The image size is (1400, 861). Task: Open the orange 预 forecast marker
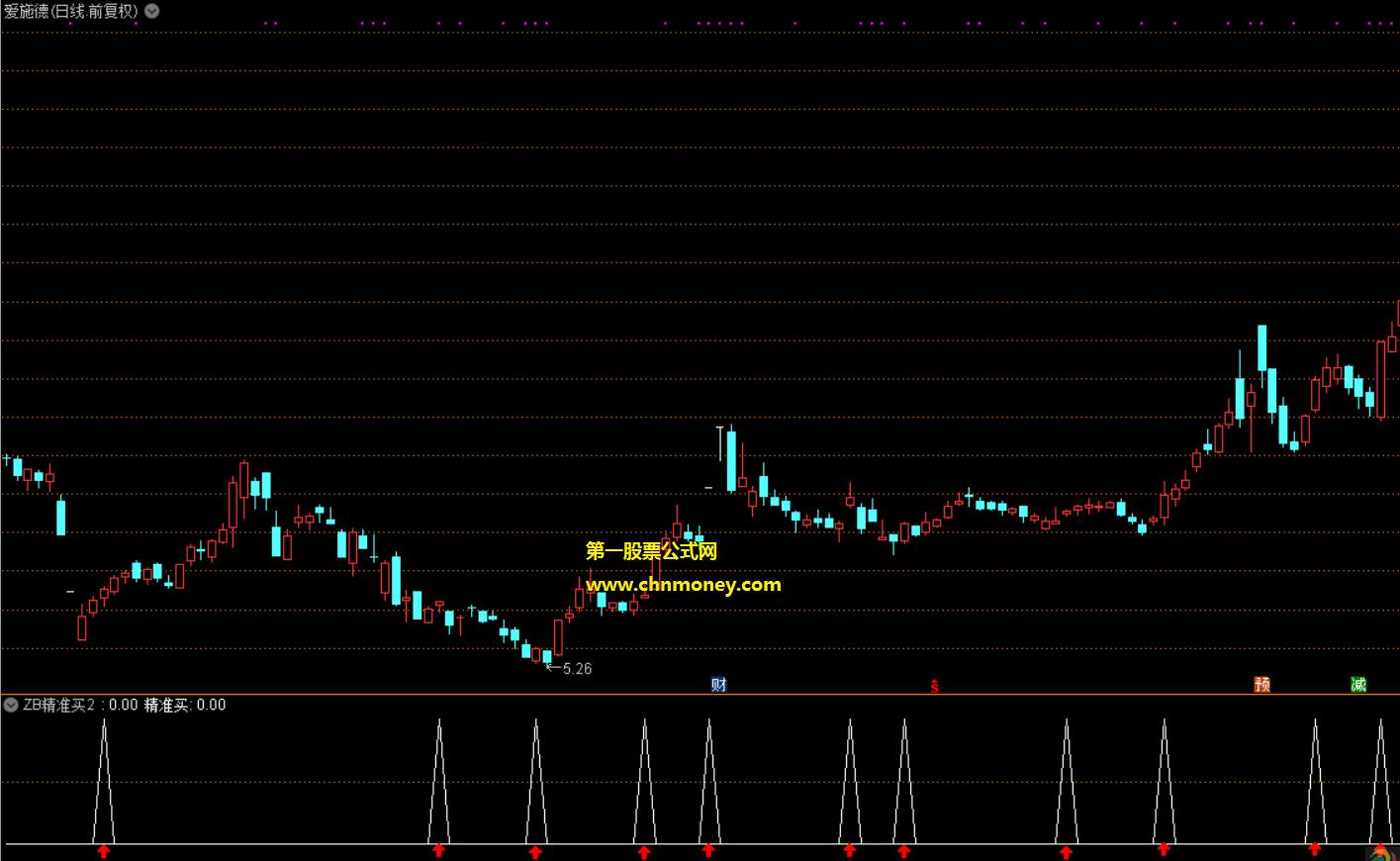pos(1261,685)
